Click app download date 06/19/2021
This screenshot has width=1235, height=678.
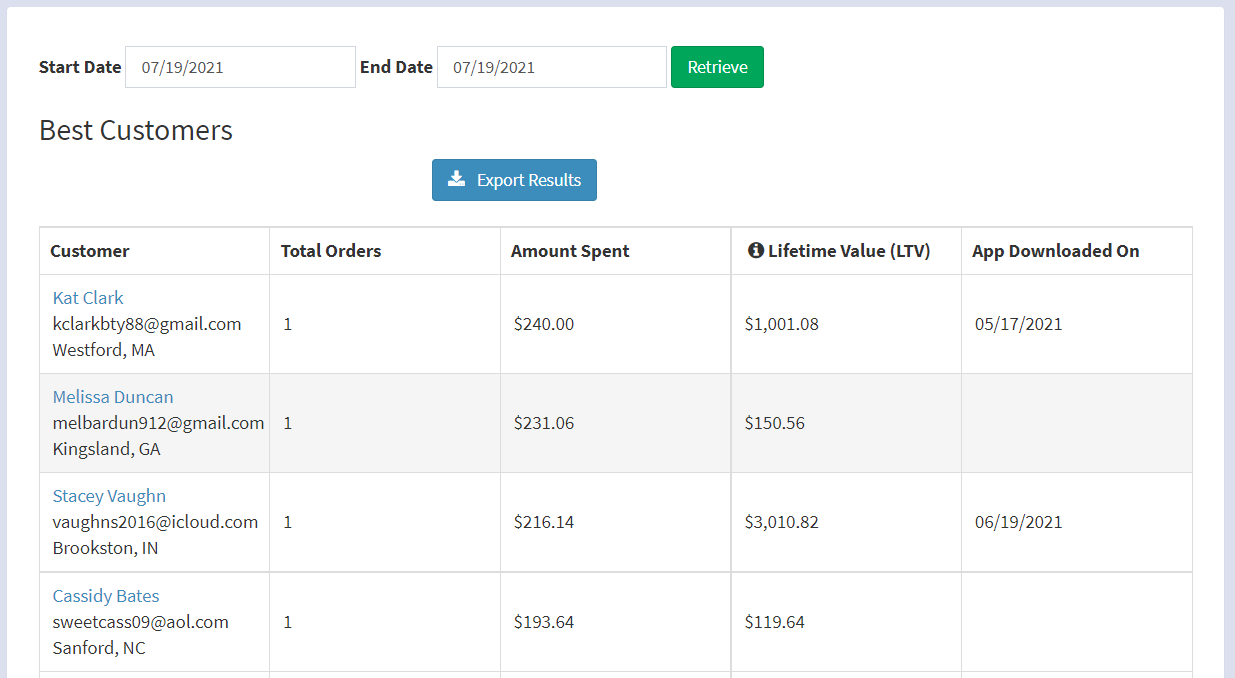point(1019,522)
